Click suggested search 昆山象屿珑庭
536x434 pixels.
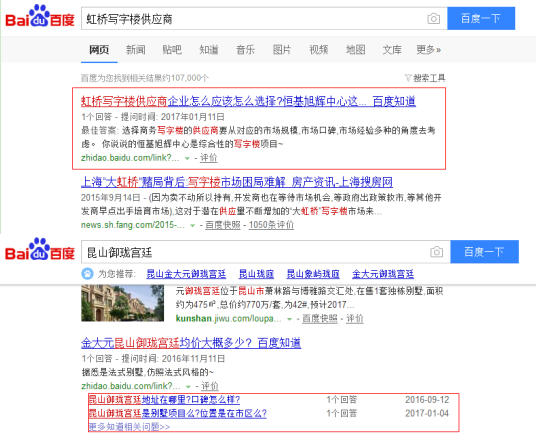click(313, 274)
